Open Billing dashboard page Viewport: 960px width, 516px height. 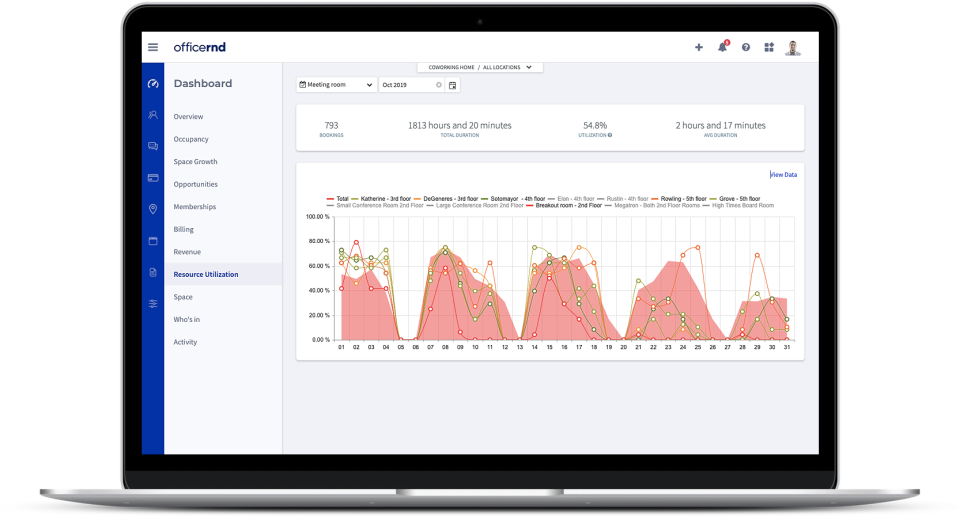pos(184,230)
